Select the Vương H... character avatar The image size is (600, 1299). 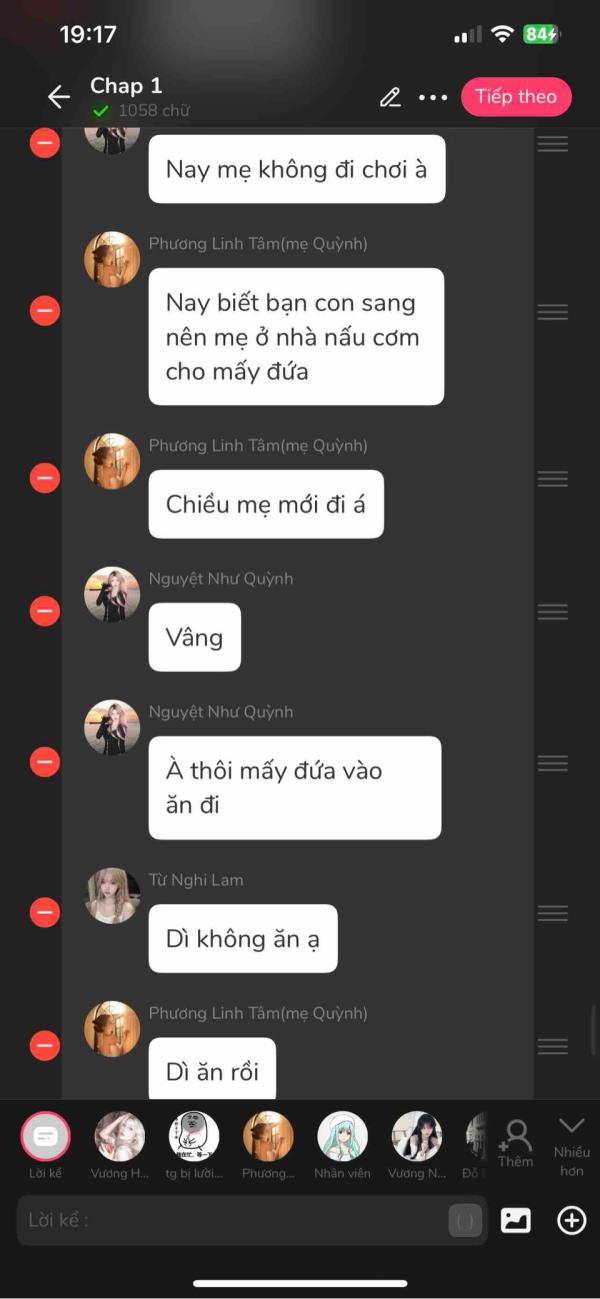pos(120,1145)
